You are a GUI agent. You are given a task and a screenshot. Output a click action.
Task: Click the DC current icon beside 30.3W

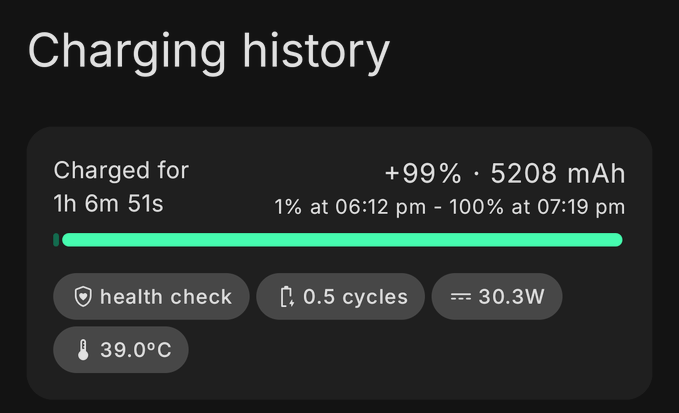click(x=460, y=297)
